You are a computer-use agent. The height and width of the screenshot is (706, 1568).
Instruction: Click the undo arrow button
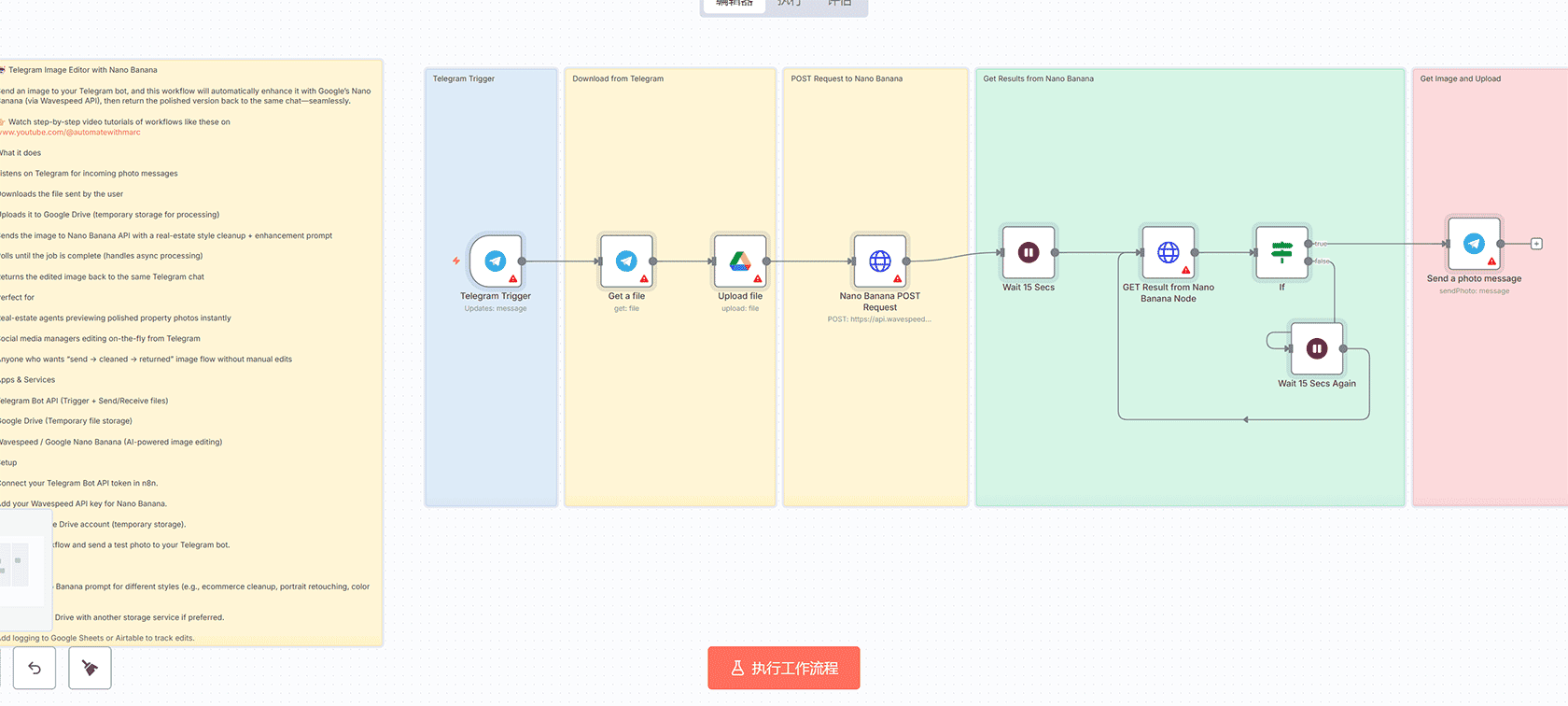[x=35, y=668]
